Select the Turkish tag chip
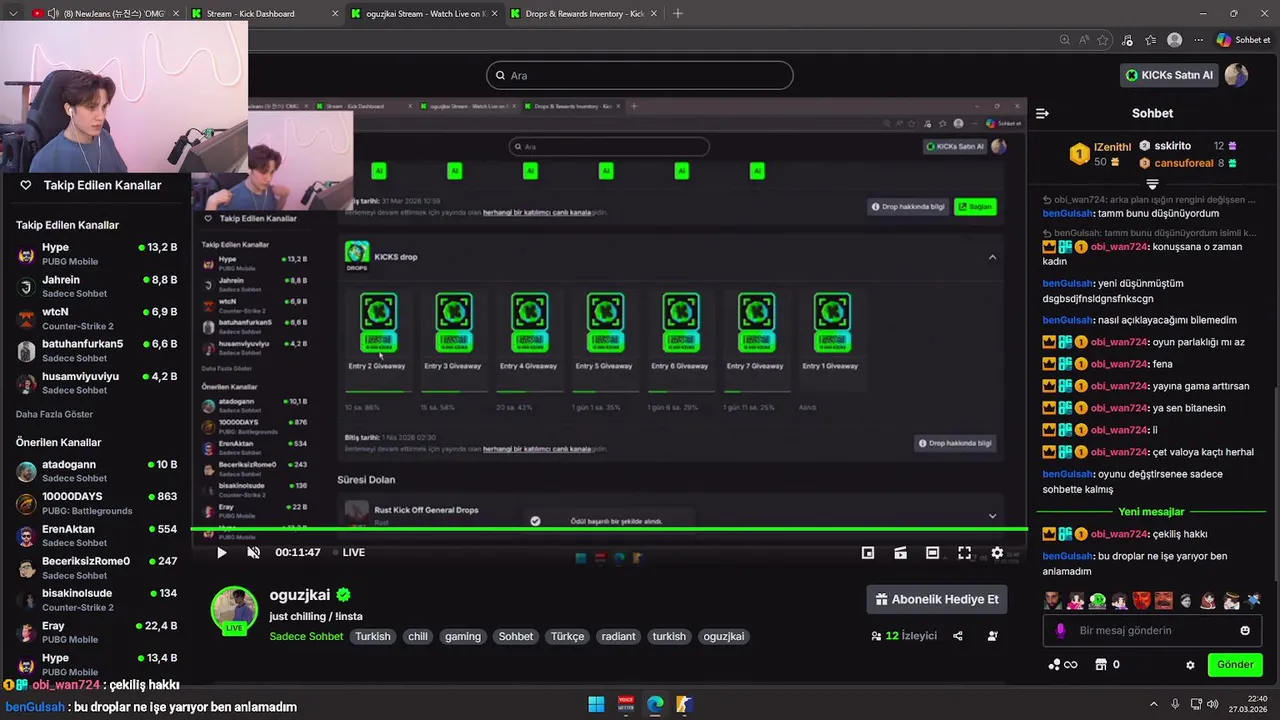 [373, 636]
